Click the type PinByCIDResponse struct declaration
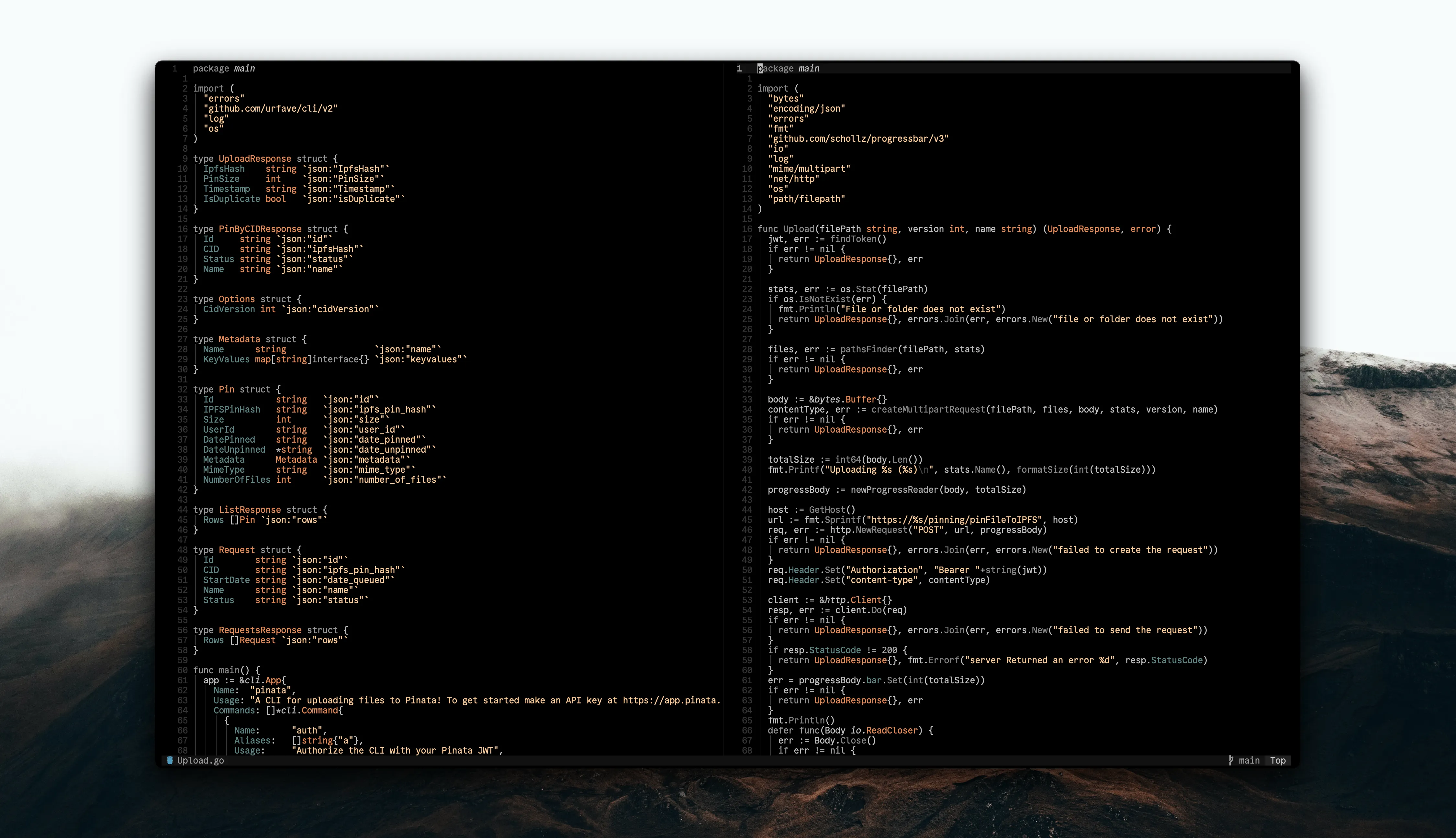The width and height of the screenshot is (1456, 838). 271,228
